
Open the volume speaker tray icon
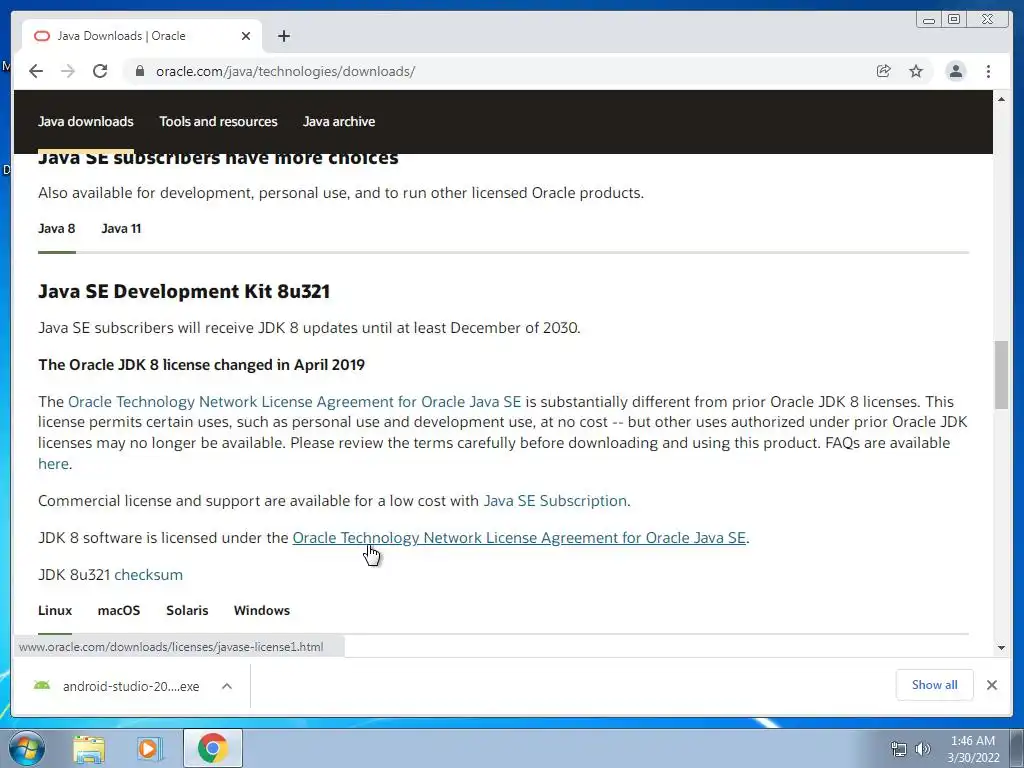923,749
